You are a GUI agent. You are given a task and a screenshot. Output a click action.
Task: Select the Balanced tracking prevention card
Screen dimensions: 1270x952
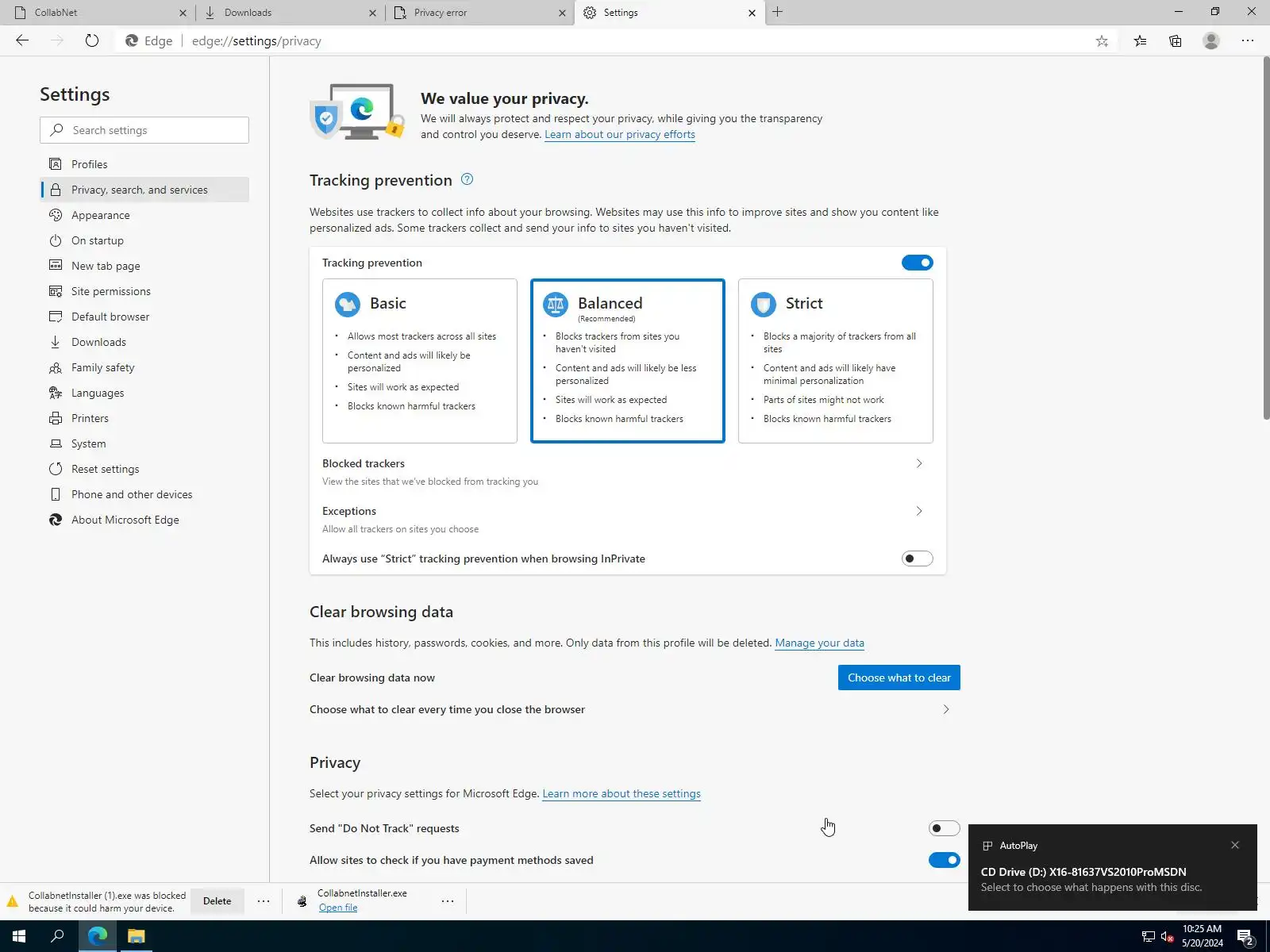[x=628, y=361]
